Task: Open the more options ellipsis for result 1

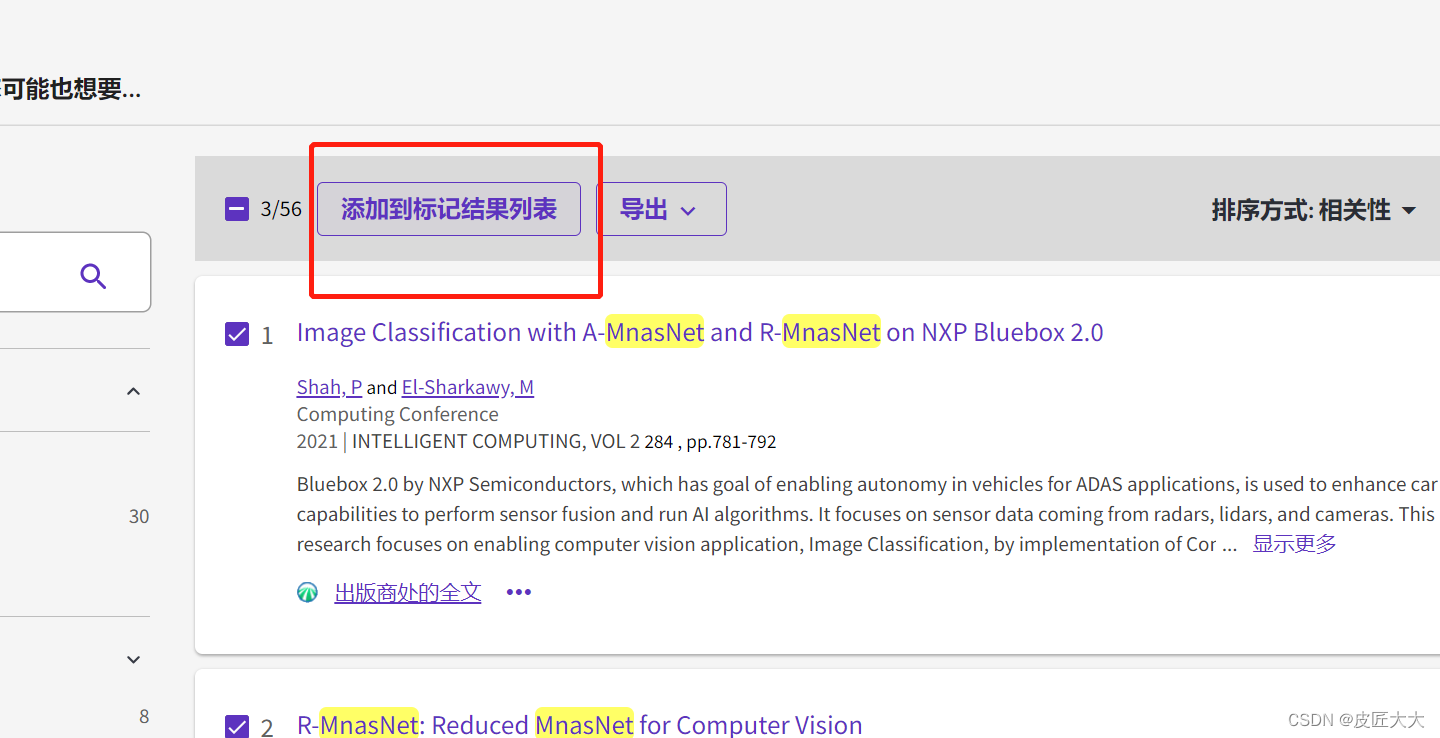Action: pyautogui.click(x=518, y=591)
